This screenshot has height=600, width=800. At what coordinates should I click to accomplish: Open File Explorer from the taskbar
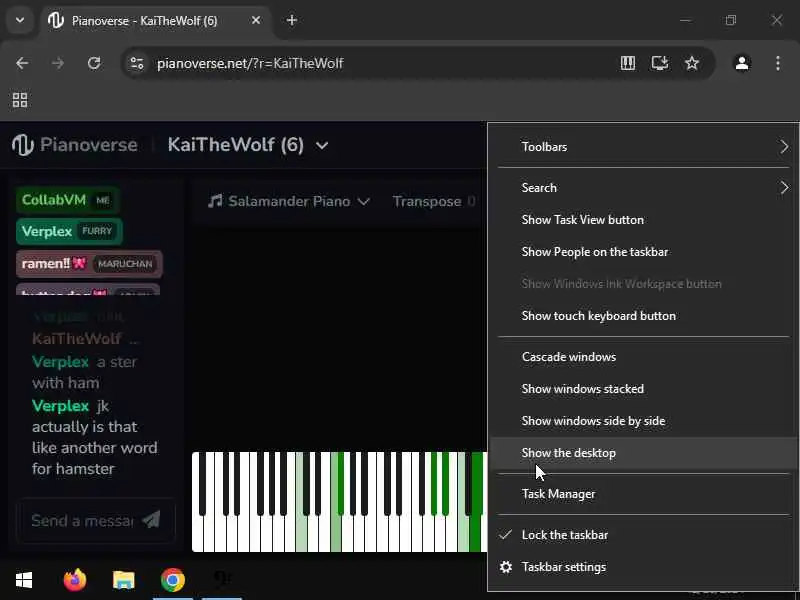point(123,580)
